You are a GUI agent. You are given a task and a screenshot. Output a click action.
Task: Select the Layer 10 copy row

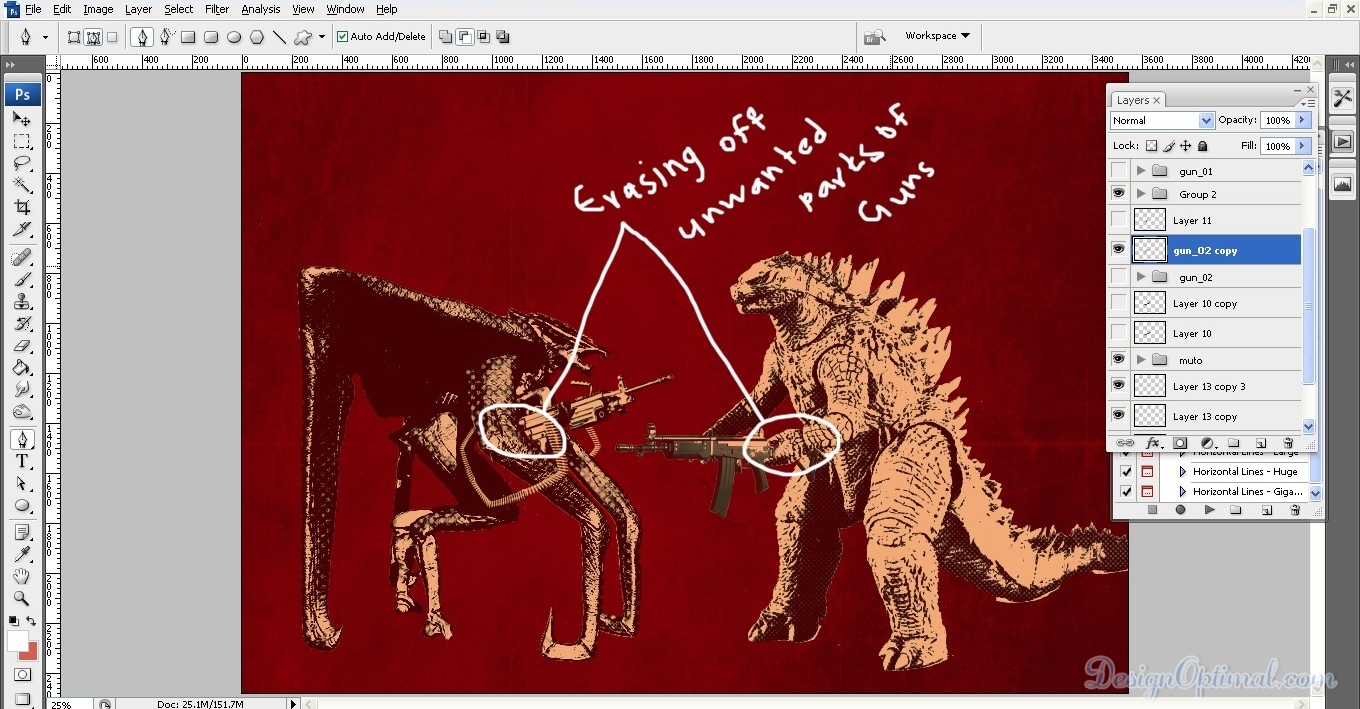click(1215, 304)
